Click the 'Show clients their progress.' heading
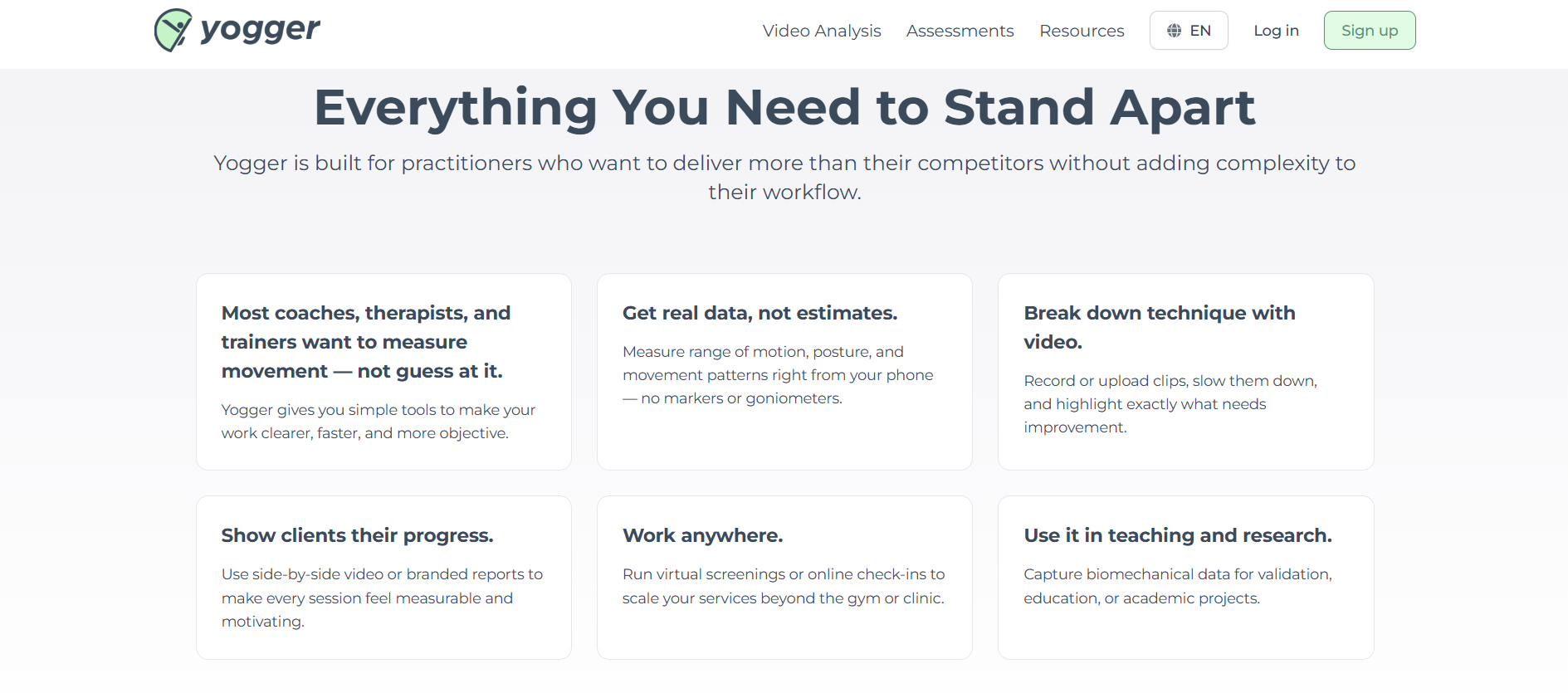Image resolution: width=1568 pixels, height=693 pixels. click(358, 535)
